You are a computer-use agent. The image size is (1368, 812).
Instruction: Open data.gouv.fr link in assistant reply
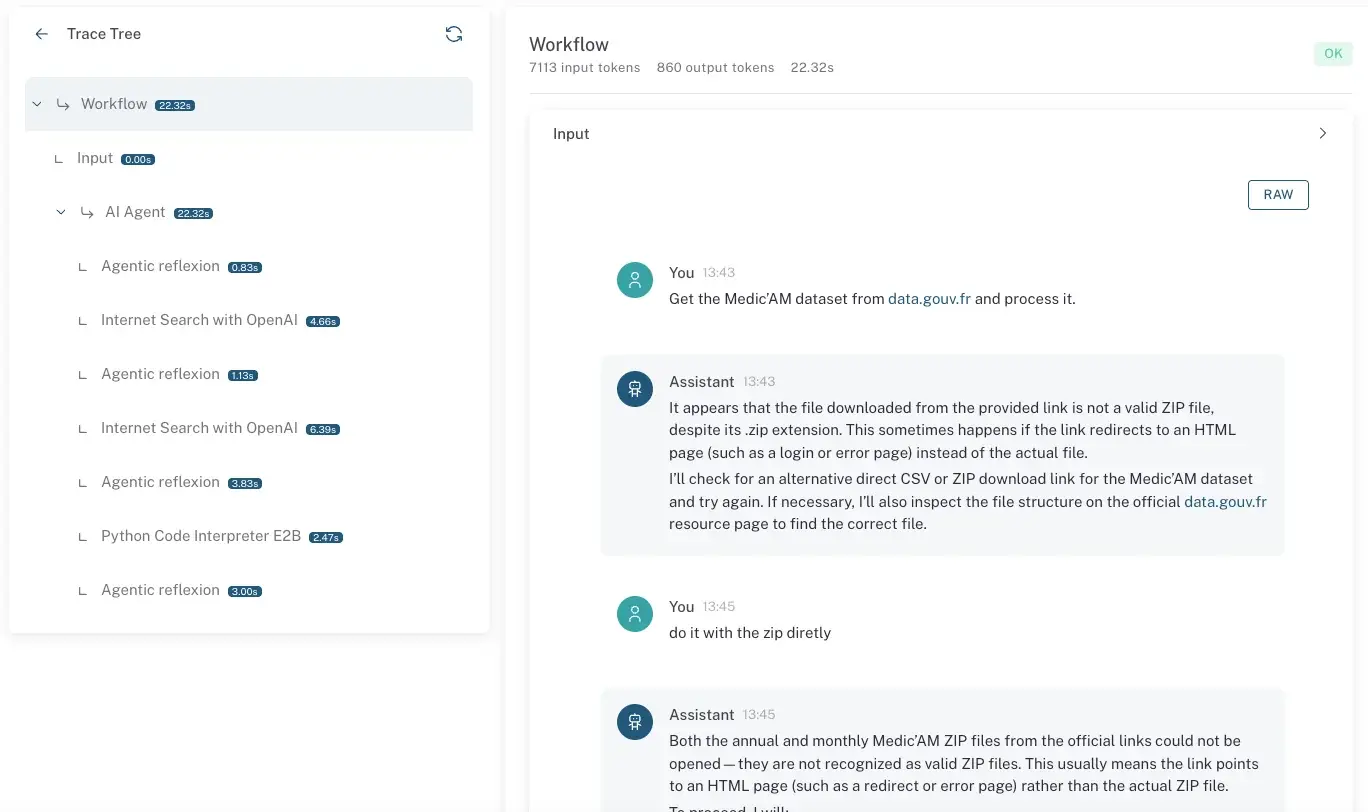[1225, 502]
